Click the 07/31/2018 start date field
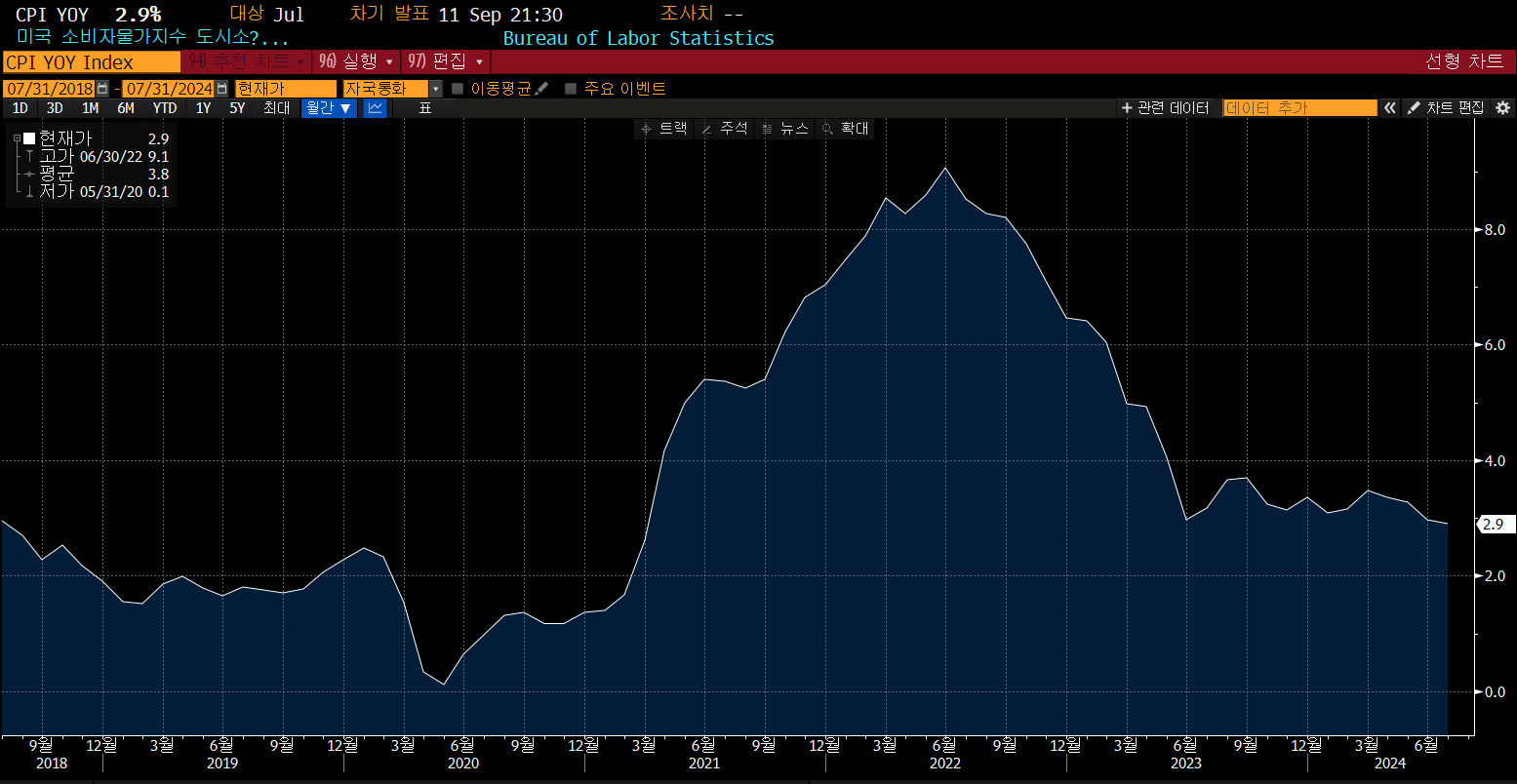The height and width of the screenshot is (784, 1517). point(50,89)
